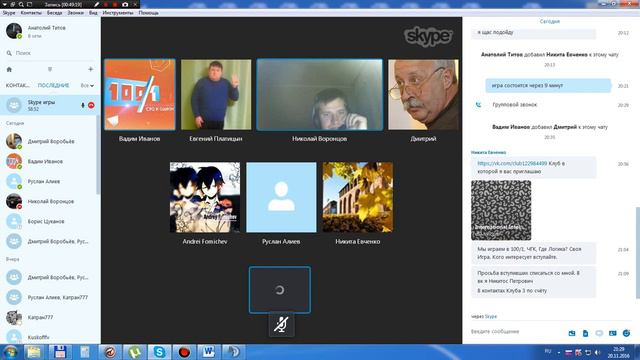
Task: Open the Звонки menu
Action: tap(76, 13)
